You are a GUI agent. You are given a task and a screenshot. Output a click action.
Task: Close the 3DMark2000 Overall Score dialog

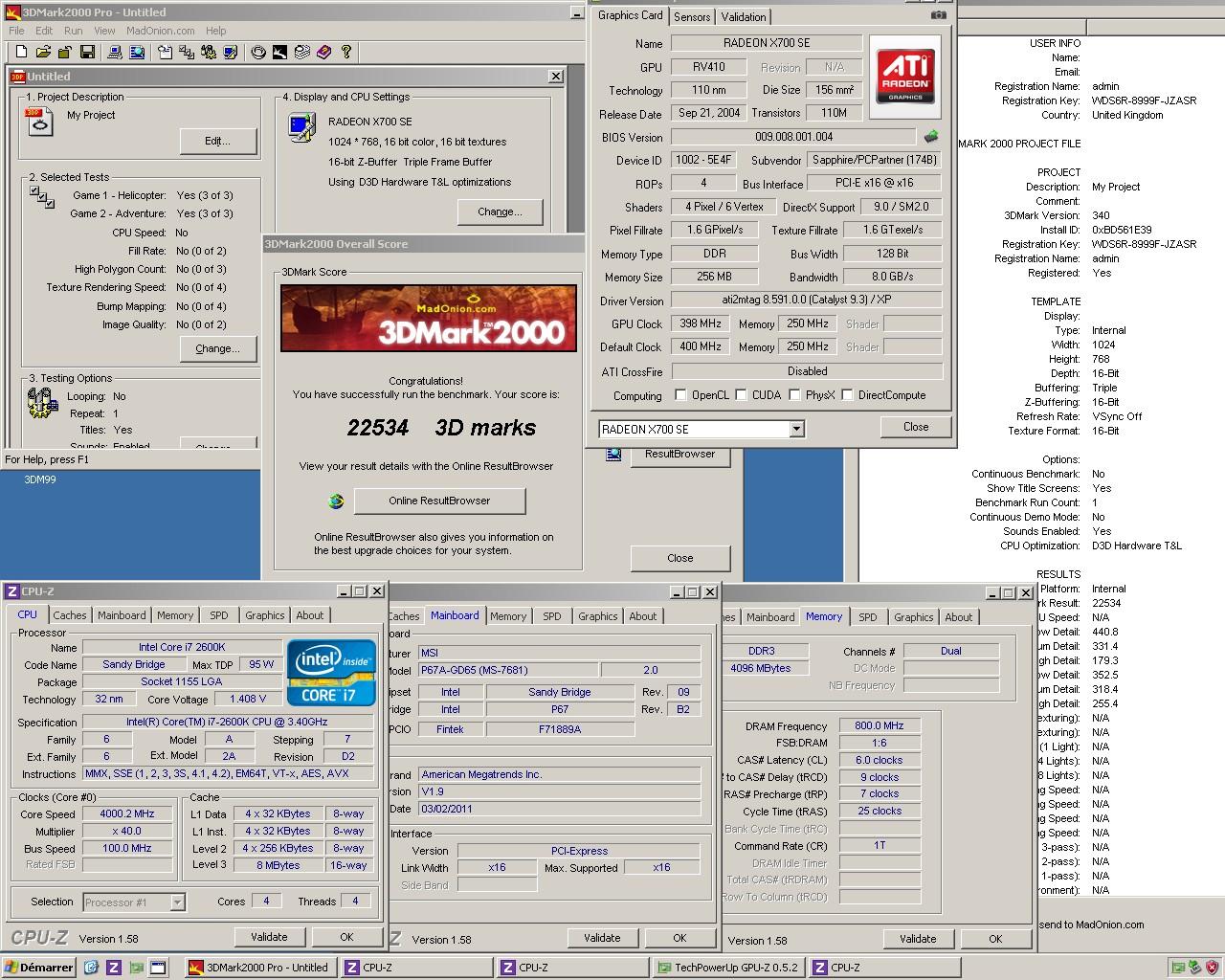(x=680, y=558)
